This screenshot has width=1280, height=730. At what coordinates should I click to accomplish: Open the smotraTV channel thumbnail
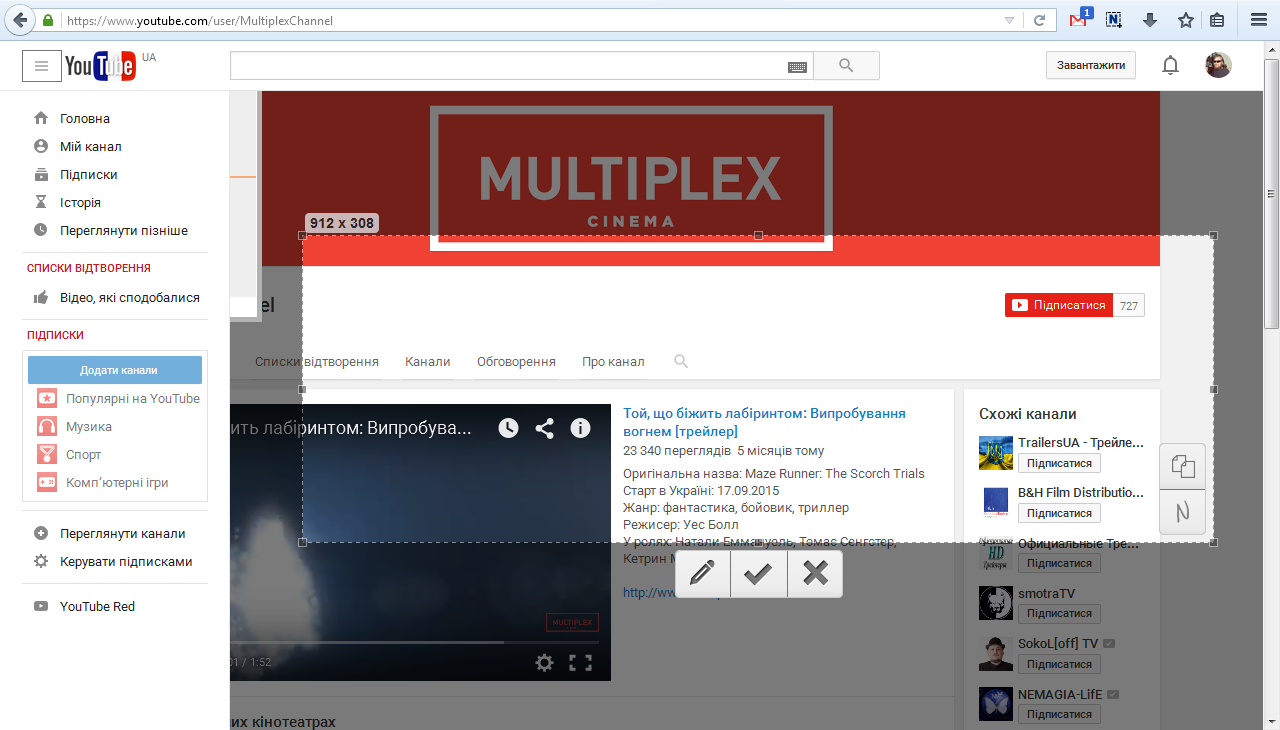click(996, 603)
